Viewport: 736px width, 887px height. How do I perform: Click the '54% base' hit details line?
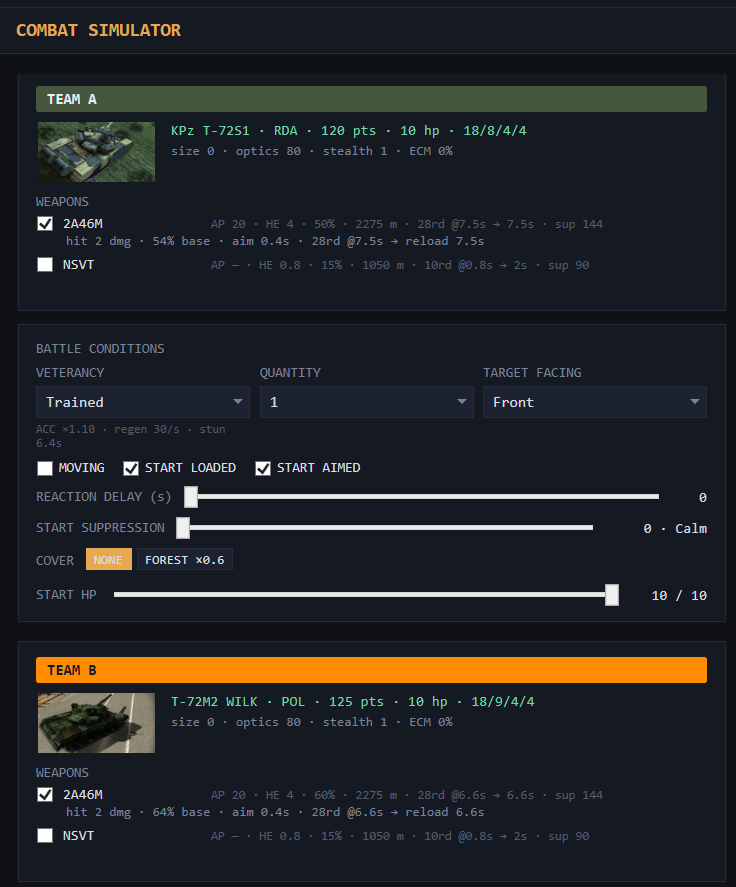tap(275, 241)
